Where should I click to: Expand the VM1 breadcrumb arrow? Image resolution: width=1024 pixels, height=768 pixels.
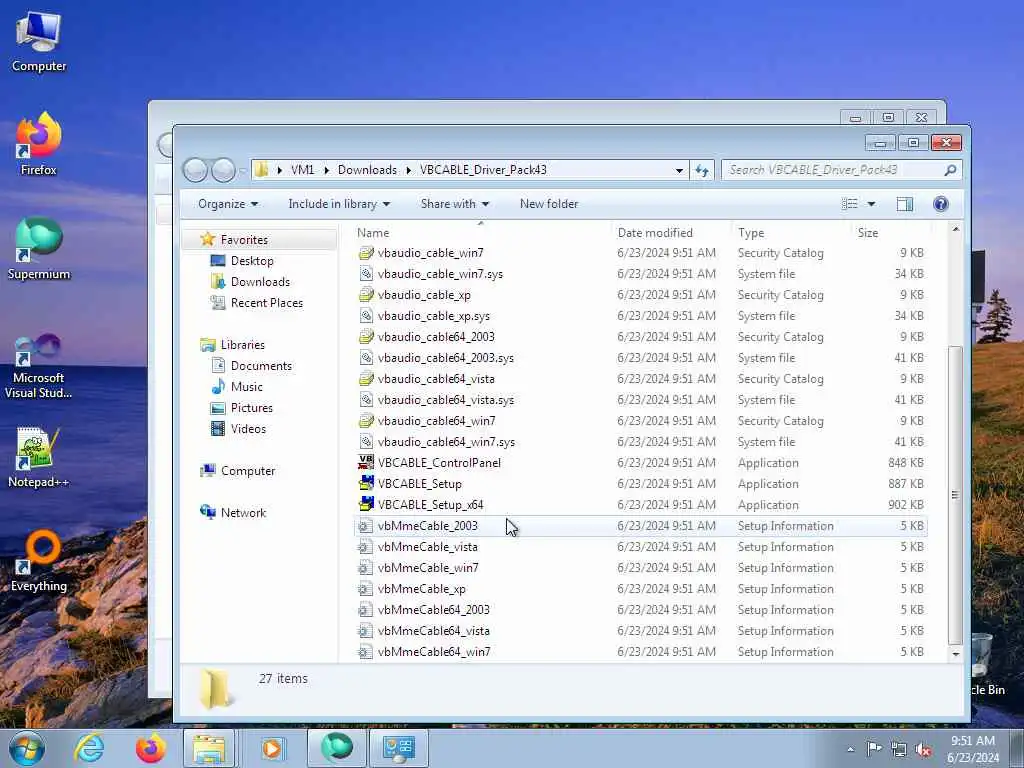[x=327, y=170]
